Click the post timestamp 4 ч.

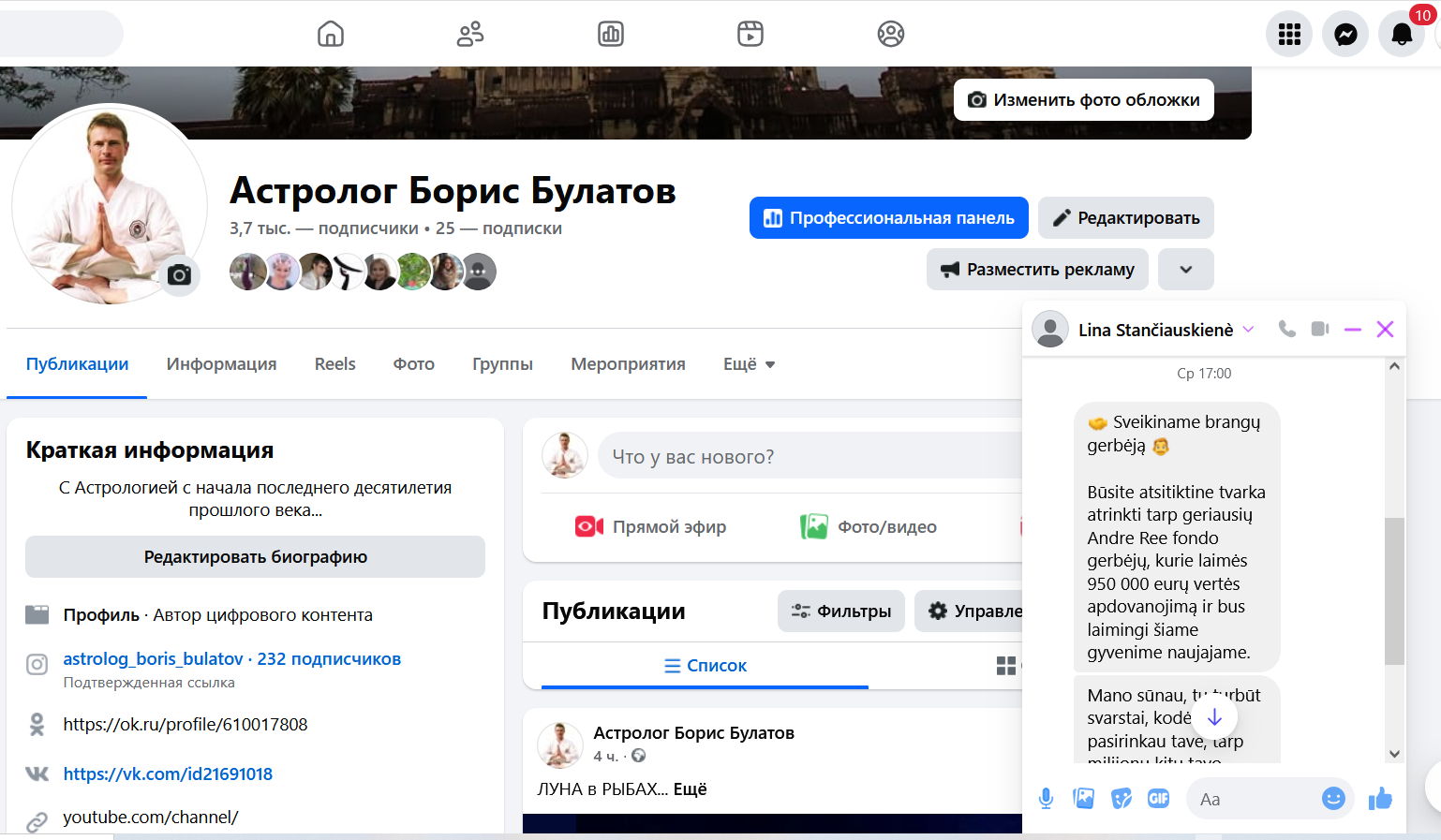605,757
